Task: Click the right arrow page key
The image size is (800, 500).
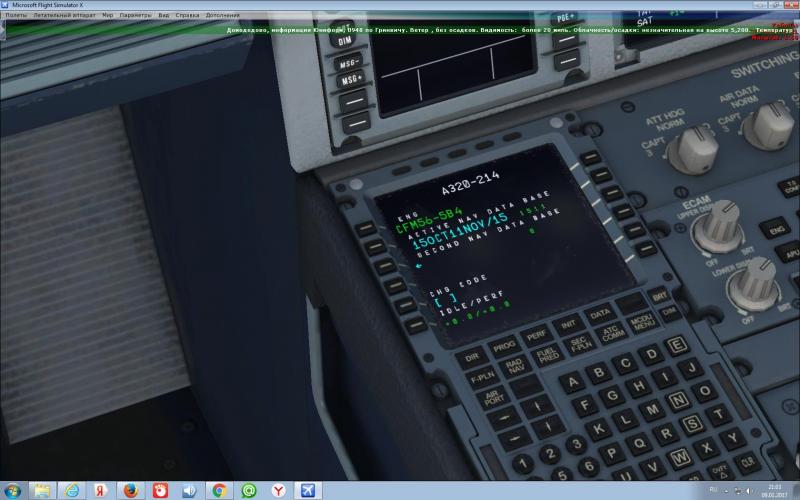Action: click(515, 438)
